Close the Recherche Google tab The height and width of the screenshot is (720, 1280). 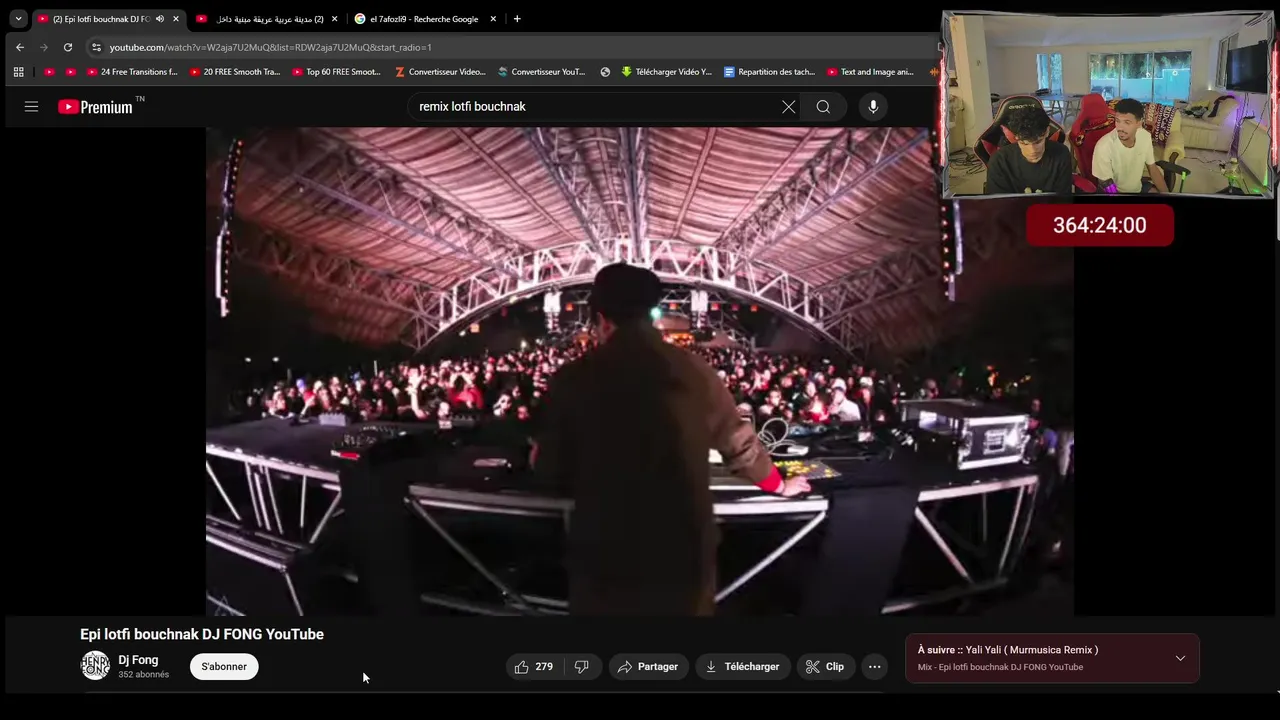click(493, 19)
